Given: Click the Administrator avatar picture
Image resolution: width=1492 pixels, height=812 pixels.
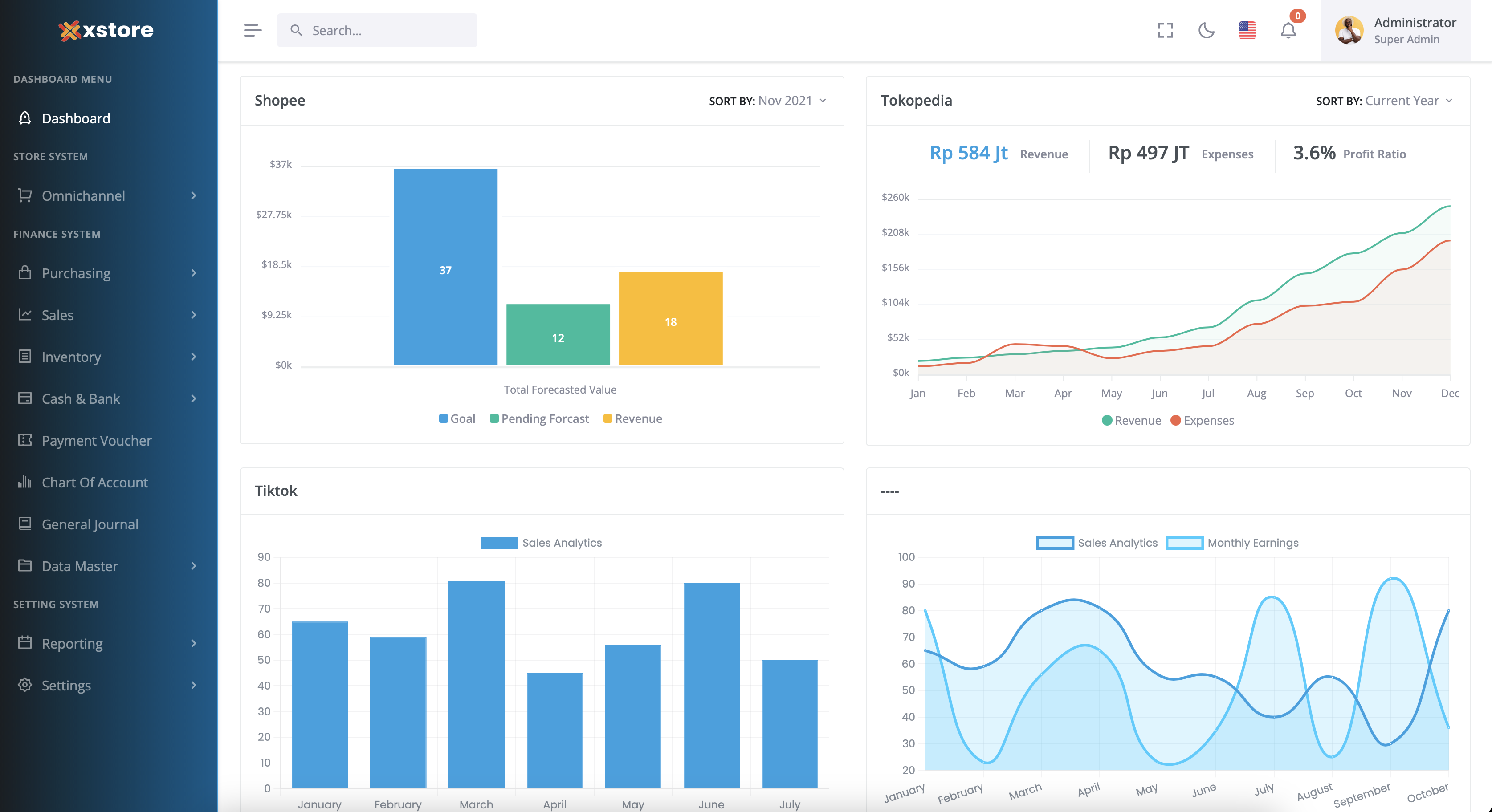Looking at the screenshot, I should tap(1349, 30).
